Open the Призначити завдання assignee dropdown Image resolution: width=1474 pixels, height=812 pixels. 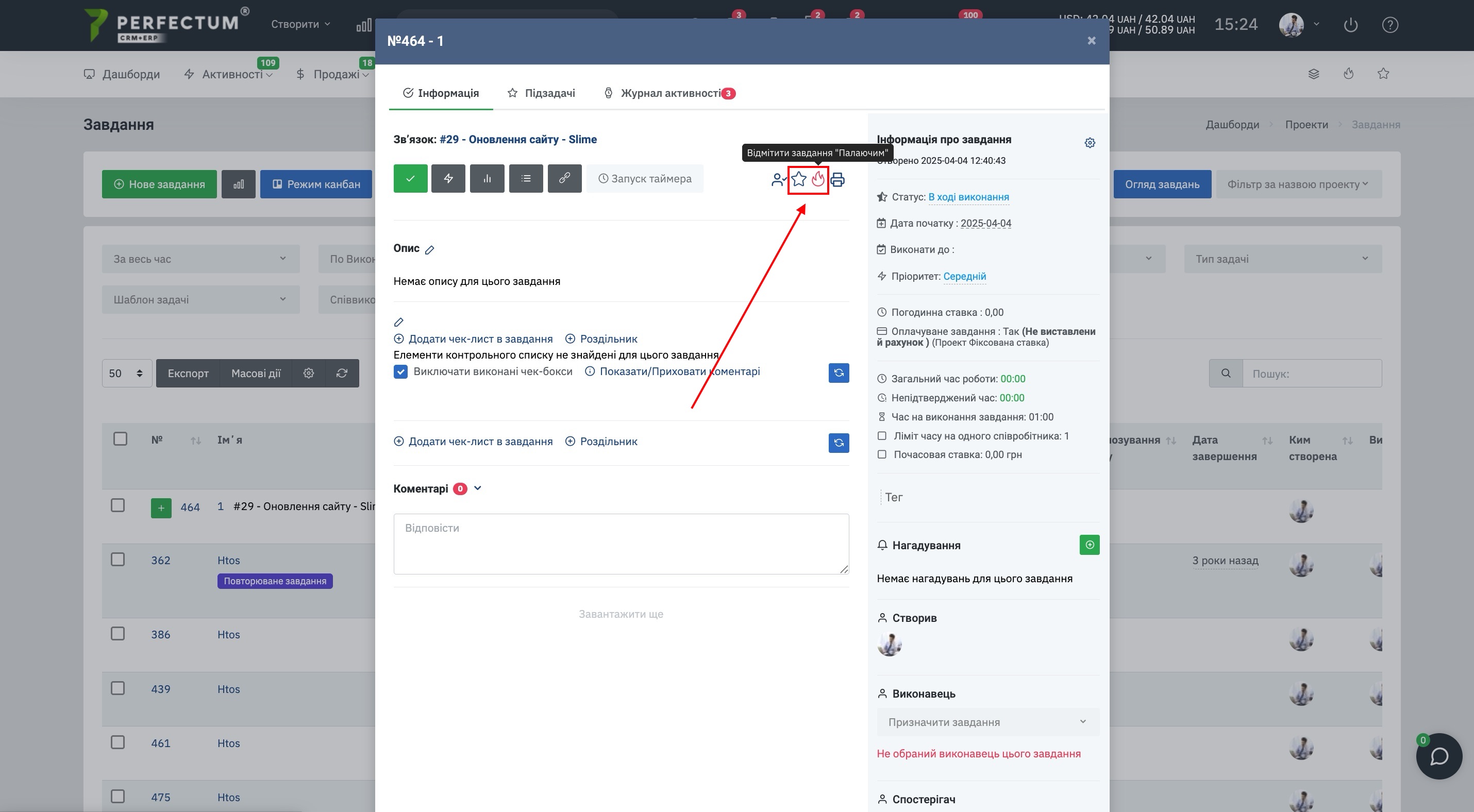click(987, 722)
